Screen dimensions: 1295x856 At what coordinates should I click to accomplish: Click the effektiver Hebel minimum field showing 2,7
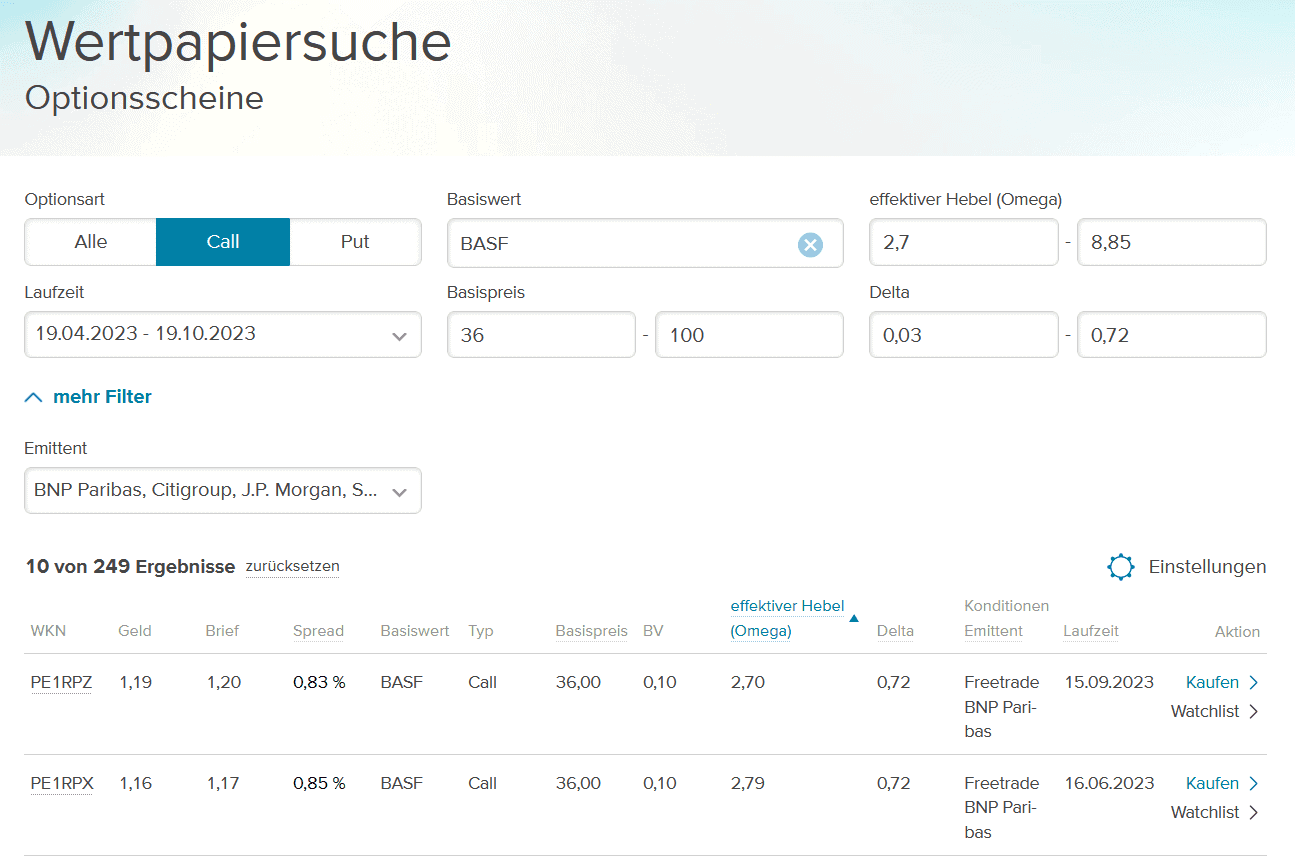(963, 241)
